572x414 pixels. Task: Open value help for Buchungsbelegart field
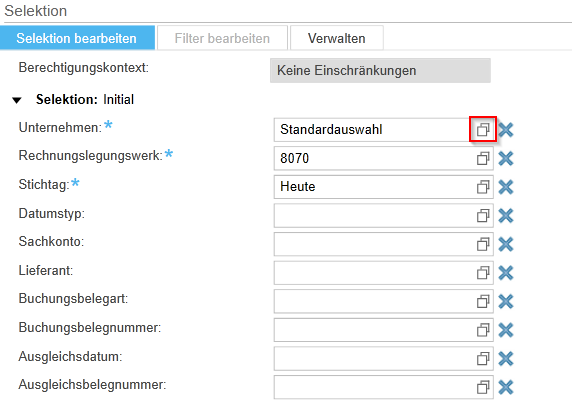[x=483, y=301]
